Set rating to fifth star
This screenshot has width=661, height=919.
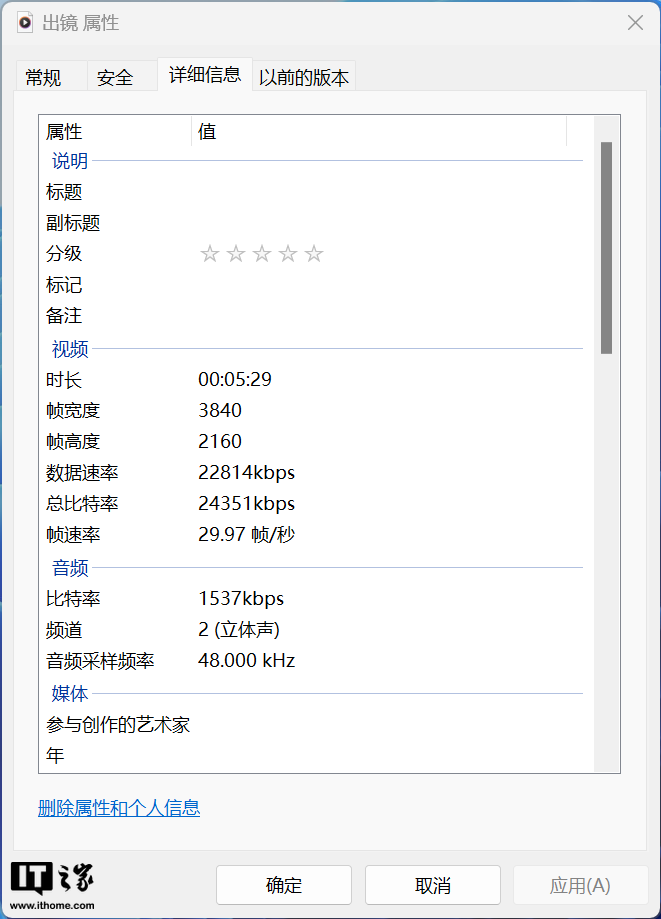[314, 254]
